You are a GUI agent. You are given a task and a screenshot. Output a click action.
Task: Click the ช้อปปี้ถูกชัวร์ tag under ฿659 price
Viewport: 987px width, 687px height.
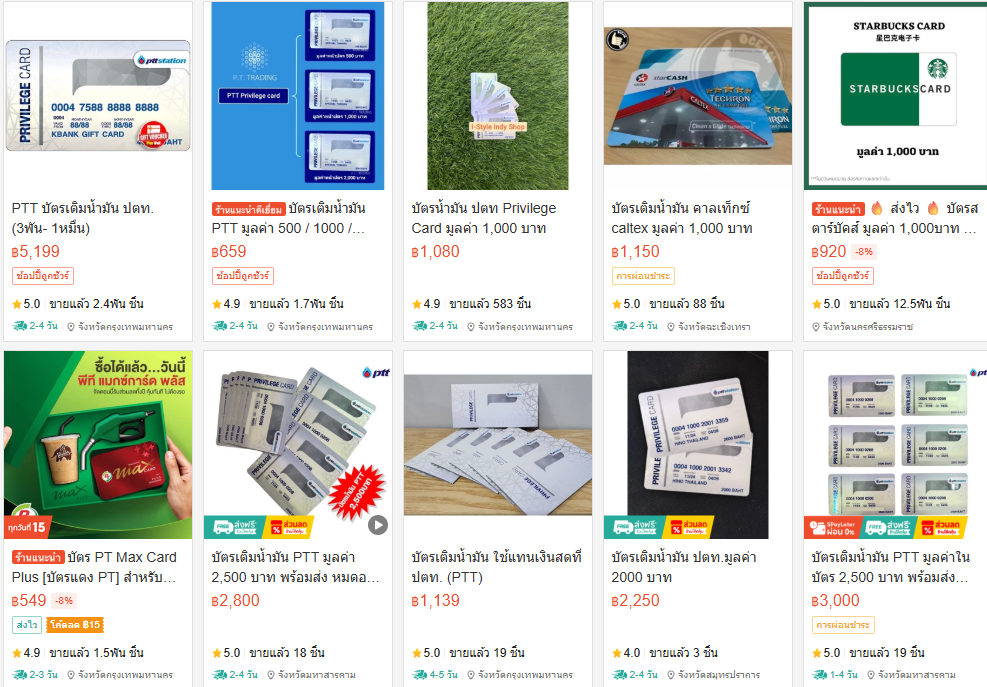(242, 276)
